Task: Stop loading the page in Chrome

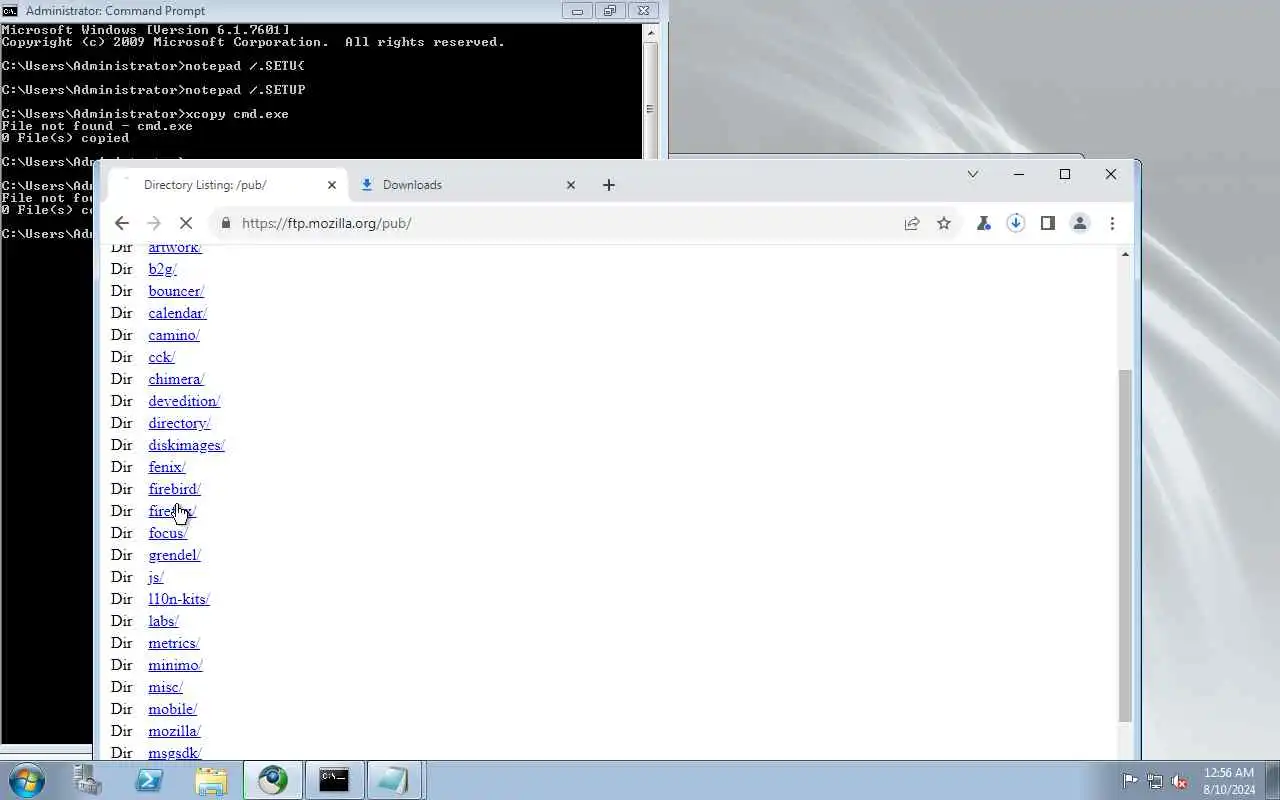Action: point(186,223)
